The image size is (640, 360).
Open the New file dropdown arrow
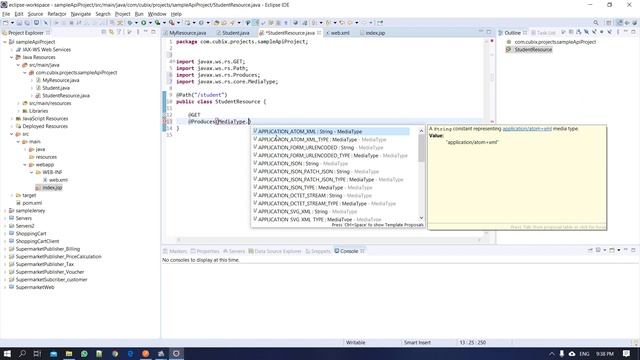point(12,23)
